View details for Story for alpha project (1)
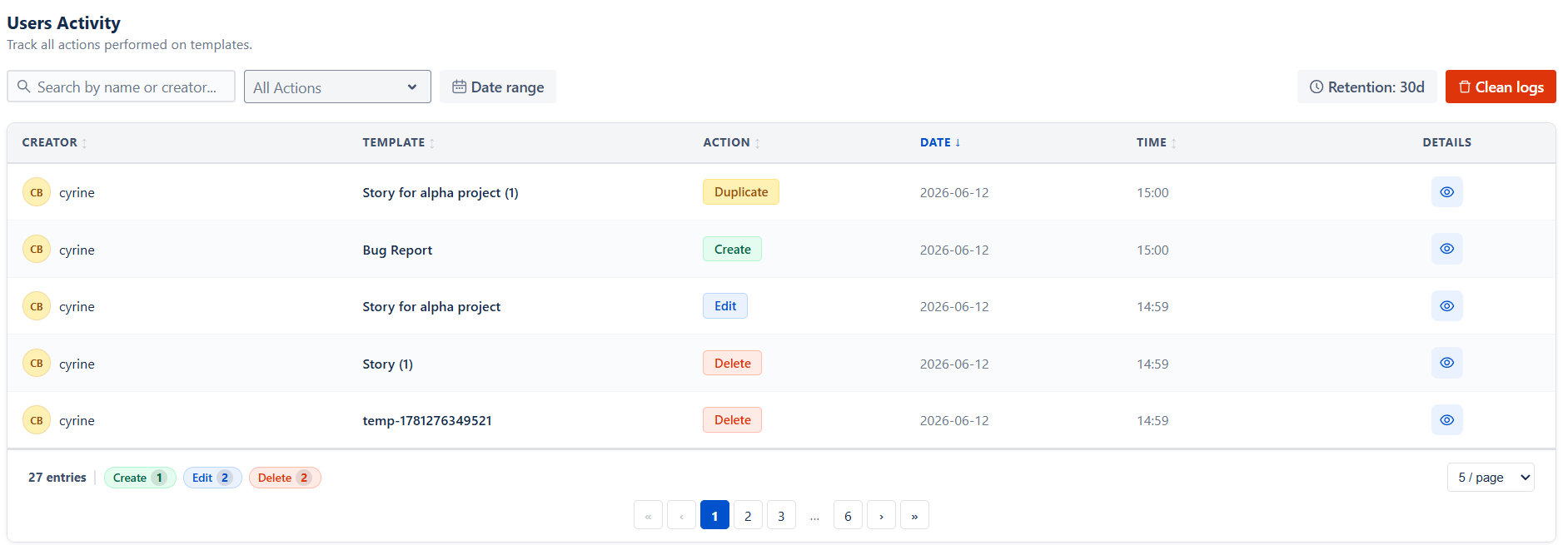Image resolution: width=1568 pixels, height=545 pixels. 1446,192
